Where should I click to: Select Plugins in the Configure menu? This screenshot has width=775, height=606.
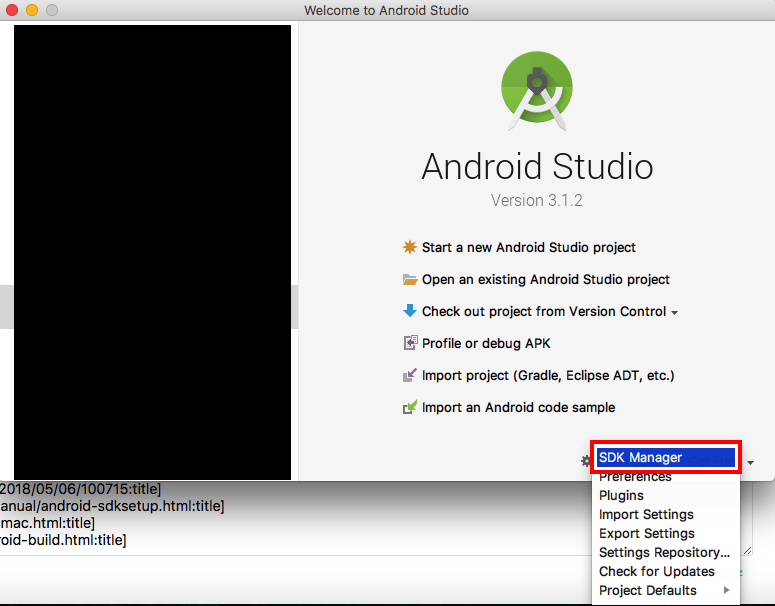666,495
